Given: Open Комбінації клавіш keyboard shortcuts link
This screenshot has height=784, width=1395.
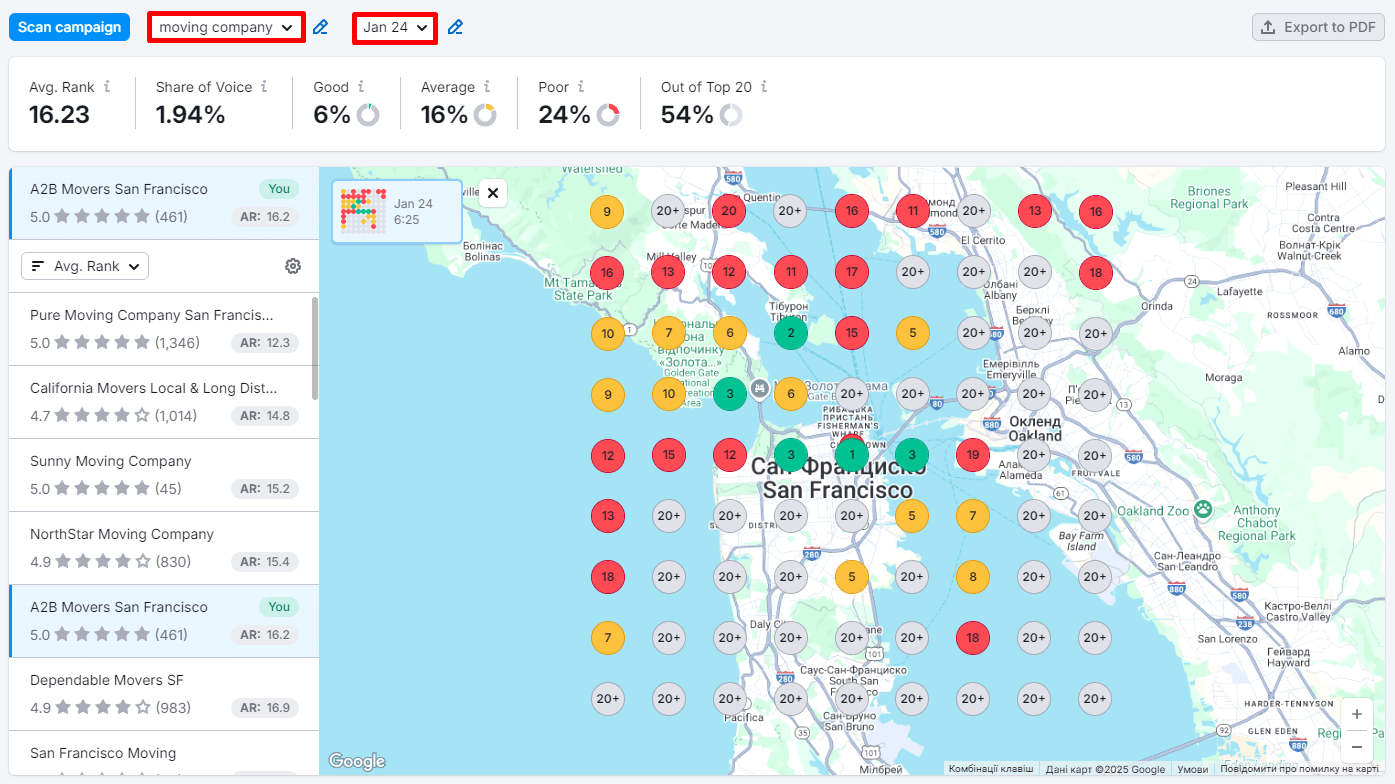Looking at the screenshot, I should (991, 769).
